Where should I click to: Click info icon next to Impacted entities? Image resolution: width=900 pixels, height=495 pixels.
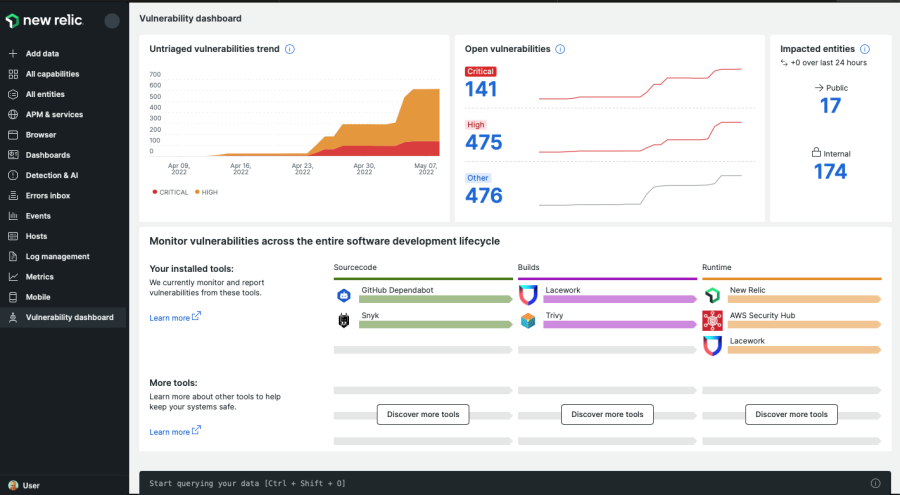point(864,49)
